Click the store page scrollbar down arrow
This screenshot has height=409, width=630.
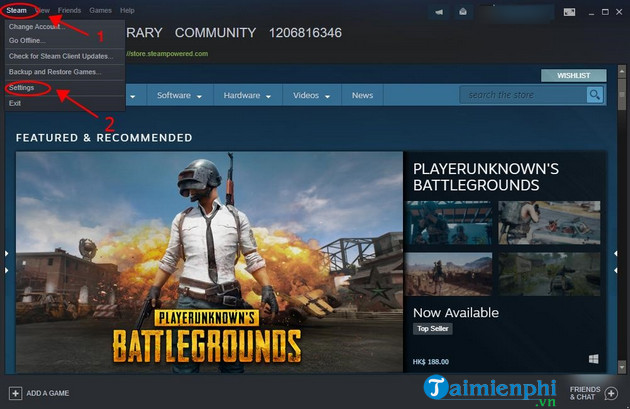[622, 367]
